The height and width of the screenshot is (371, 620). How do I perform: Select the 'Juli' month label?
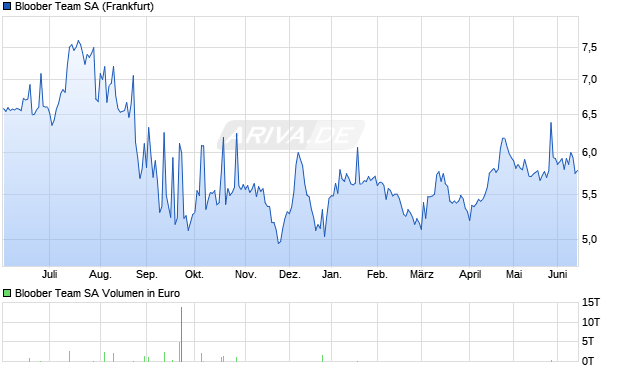[49, 274]
